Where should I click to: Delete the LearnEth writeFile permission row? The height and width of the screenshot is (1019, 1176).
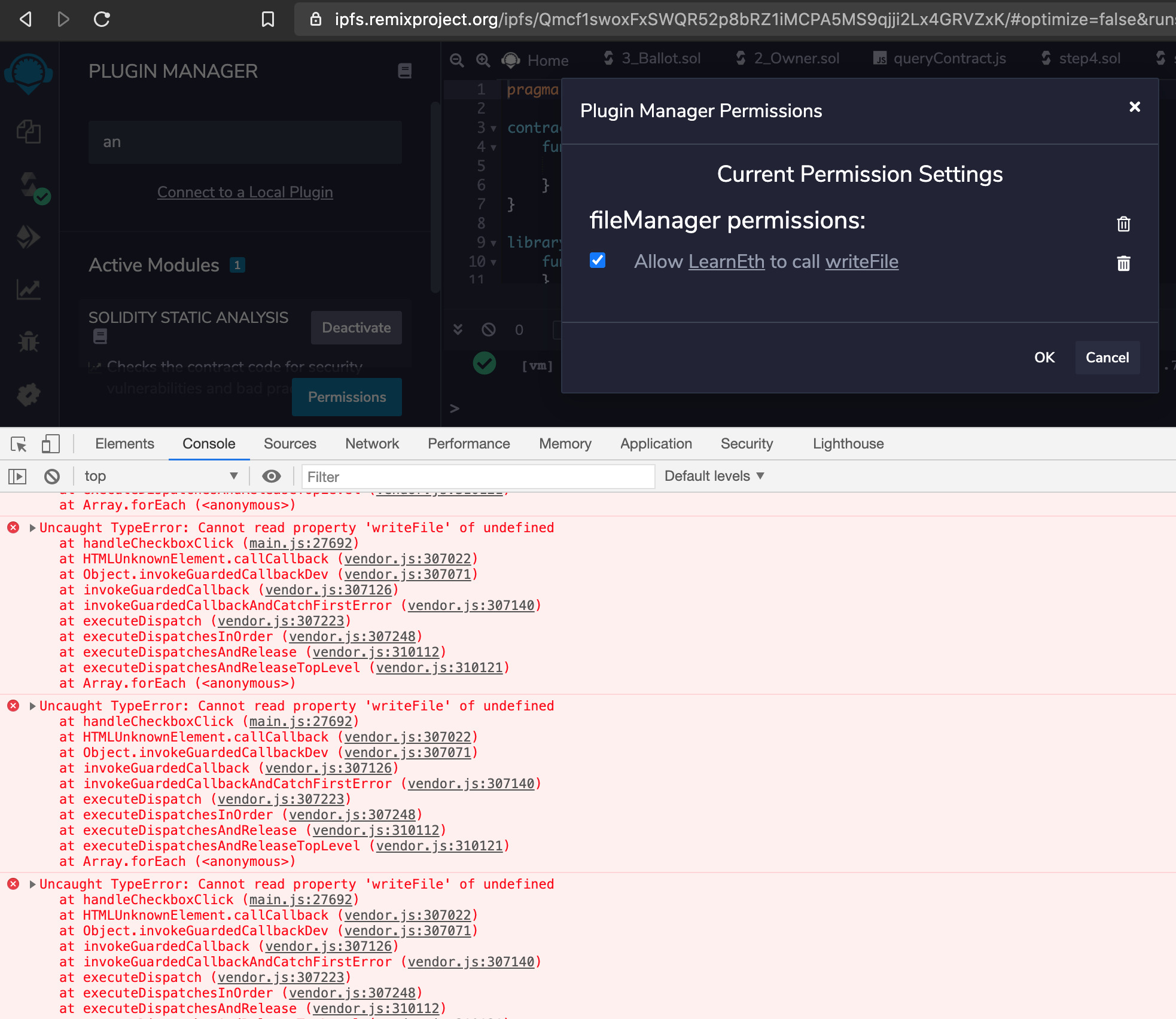[1123, 263]
